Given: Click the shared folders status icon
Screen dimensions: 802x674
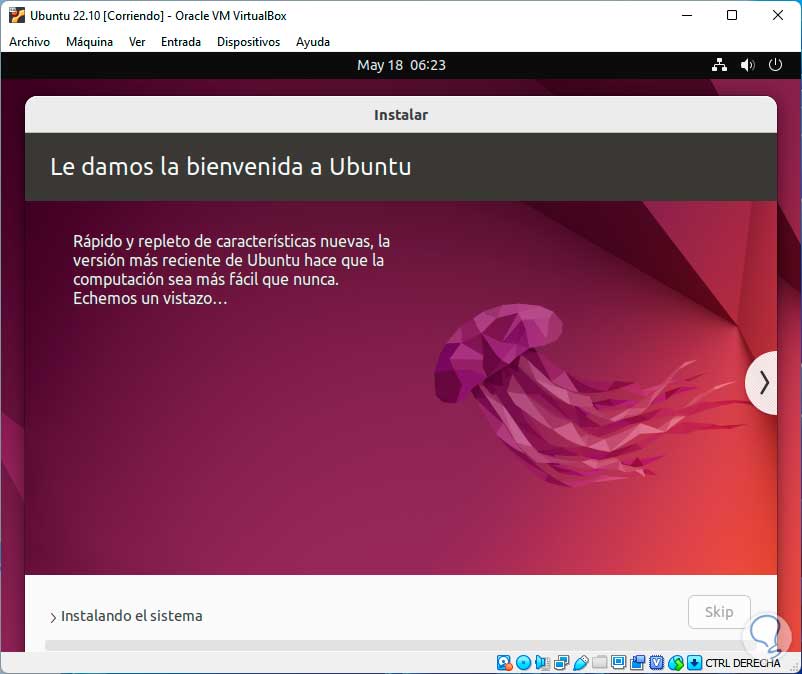Looking at the screenshot, I should [599, 663].
